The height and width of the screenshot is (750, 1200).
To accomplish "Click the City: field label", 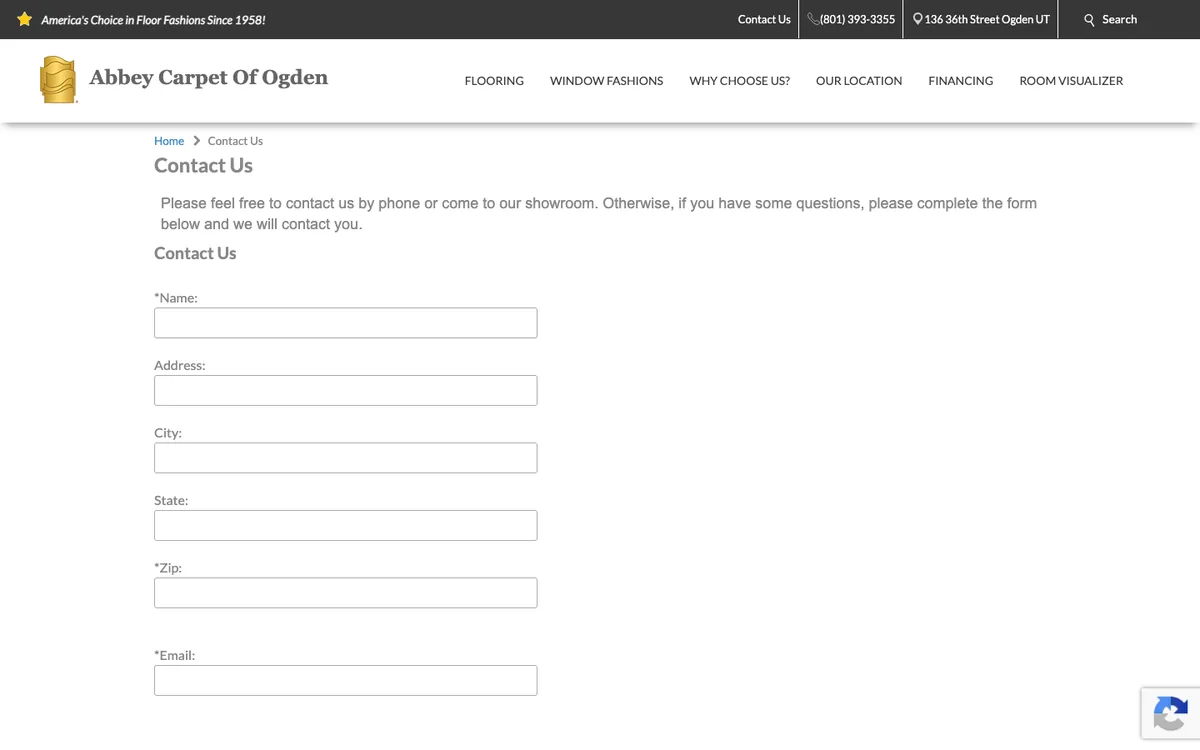I will click(168, 433).
